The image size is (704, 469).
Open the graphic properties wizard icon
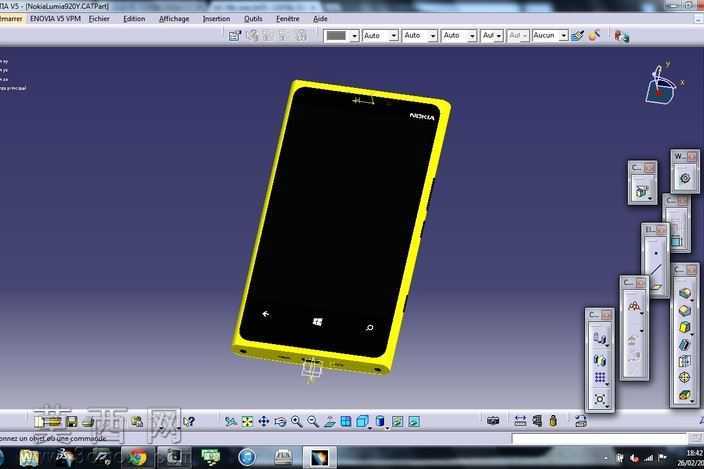click(594, 35)
